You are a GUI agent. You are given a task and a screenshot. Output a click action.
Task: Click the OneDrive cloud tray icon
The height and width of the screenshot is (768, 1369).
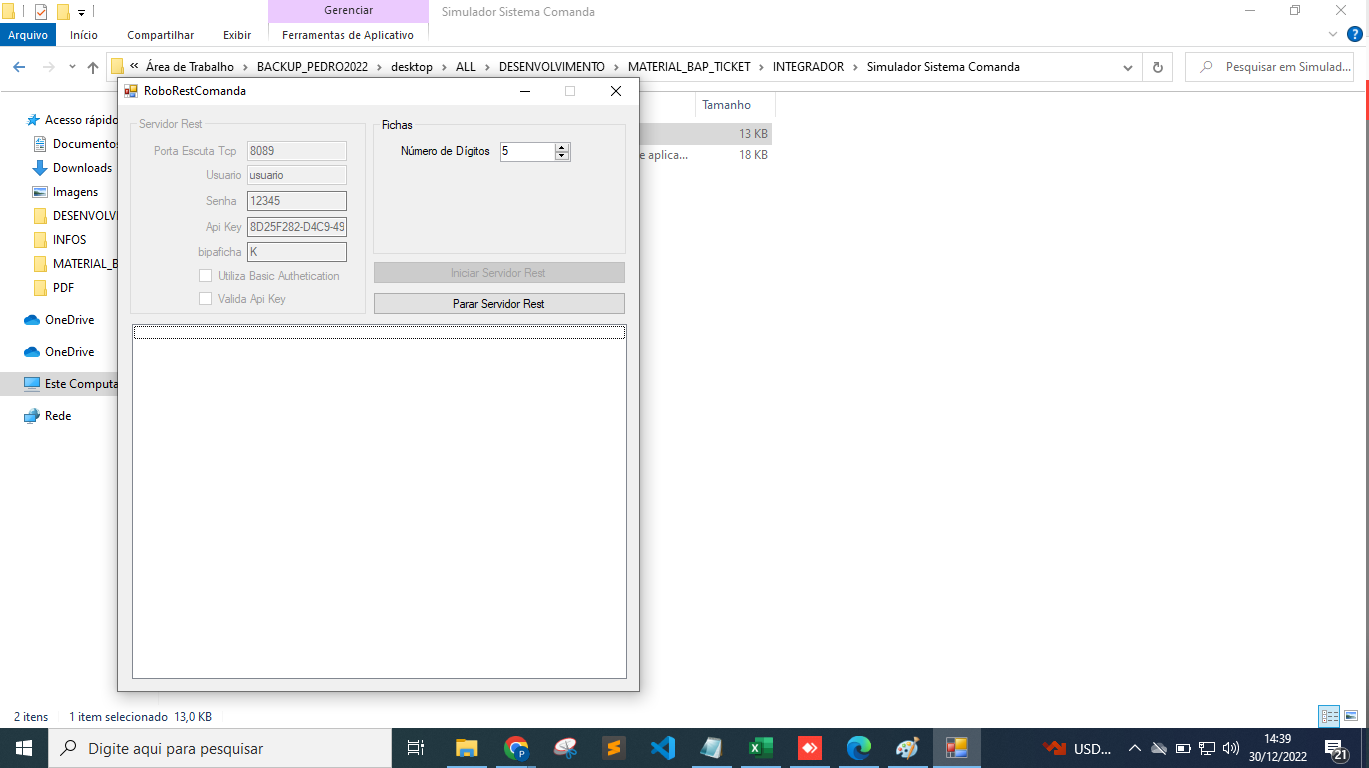[x=1159, y=748]
